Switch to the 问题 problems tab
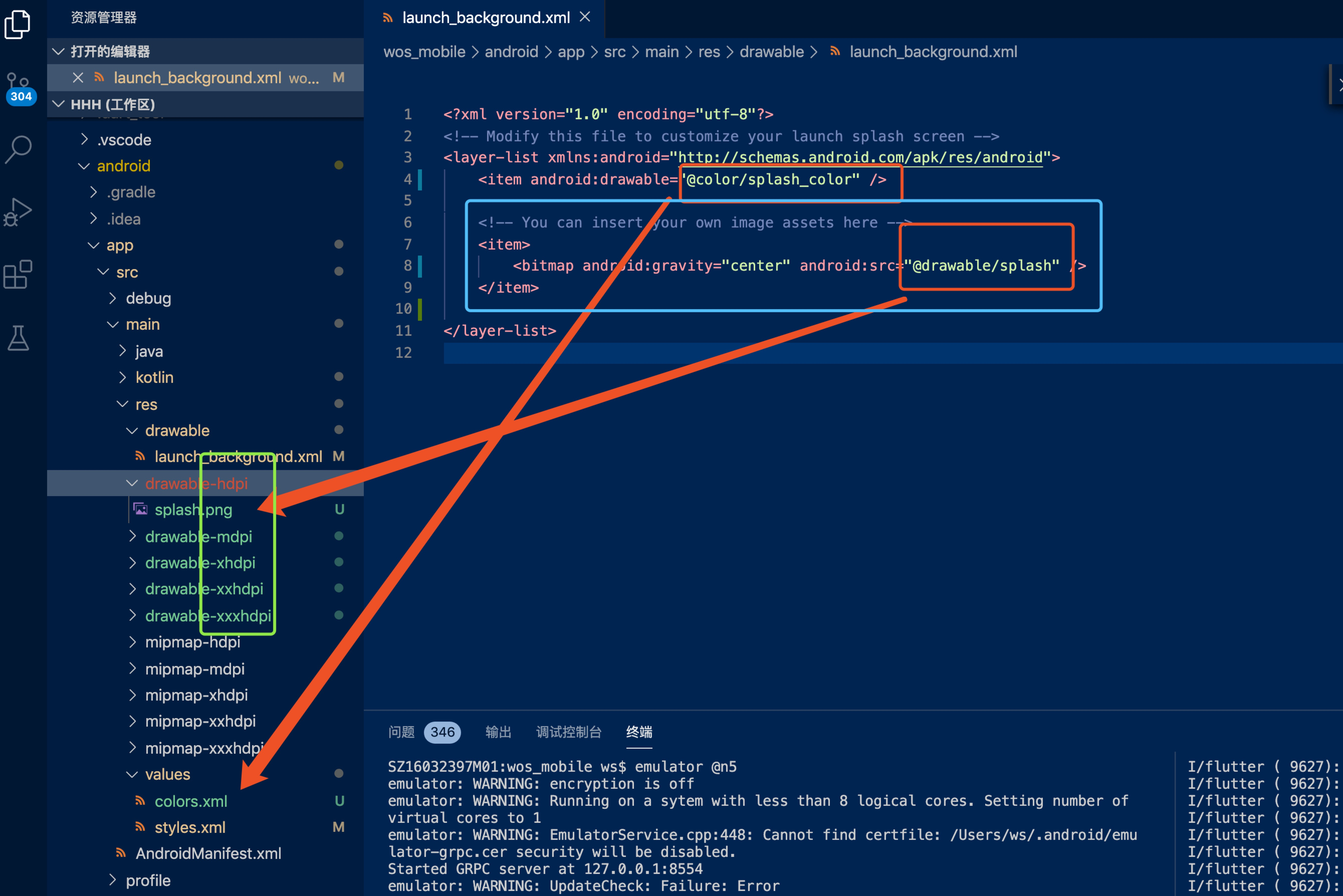1343x896 pixels. coord(401,732)
